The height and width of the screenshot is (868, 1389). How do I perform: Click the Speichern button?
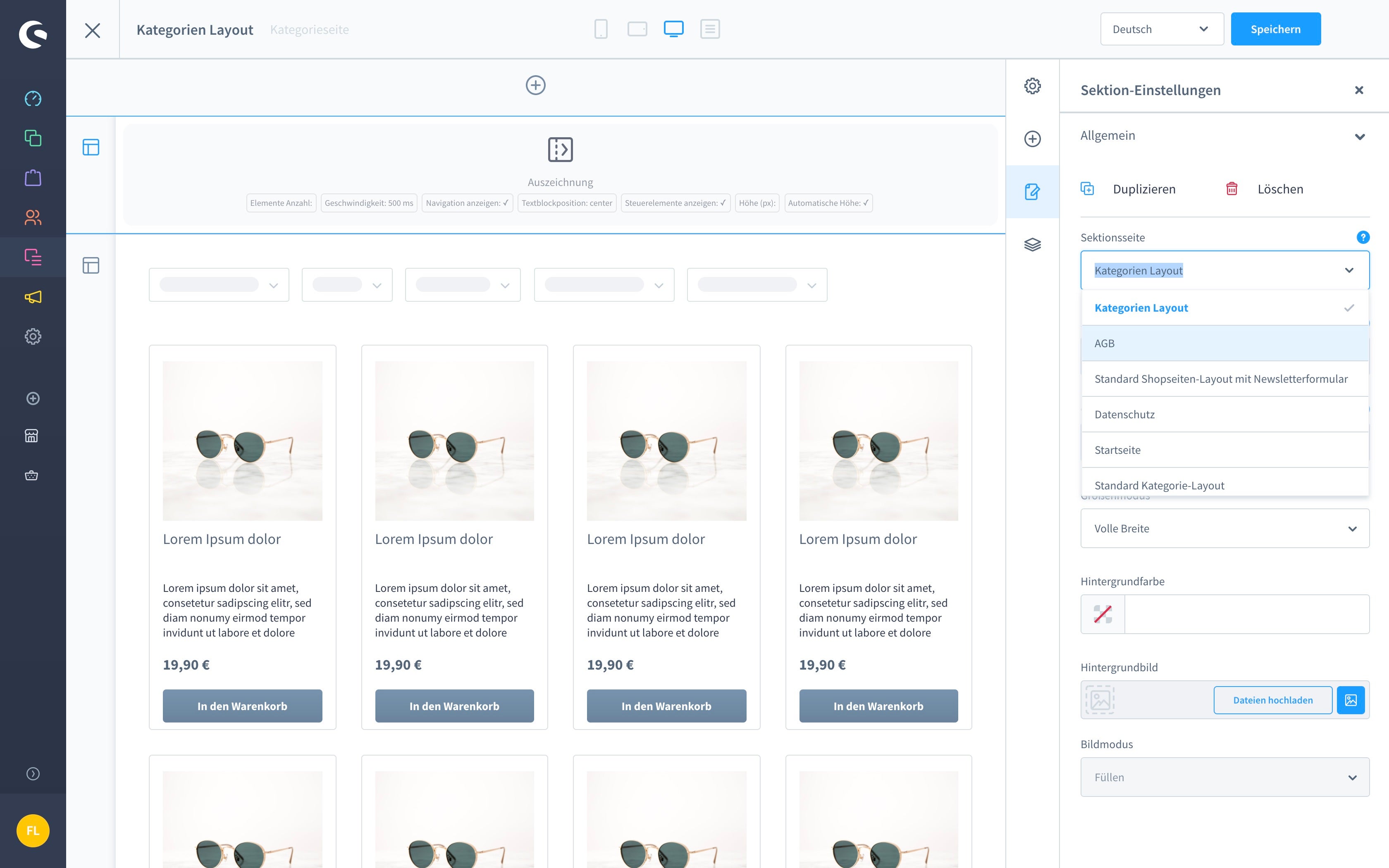[x=1275, y=29]
